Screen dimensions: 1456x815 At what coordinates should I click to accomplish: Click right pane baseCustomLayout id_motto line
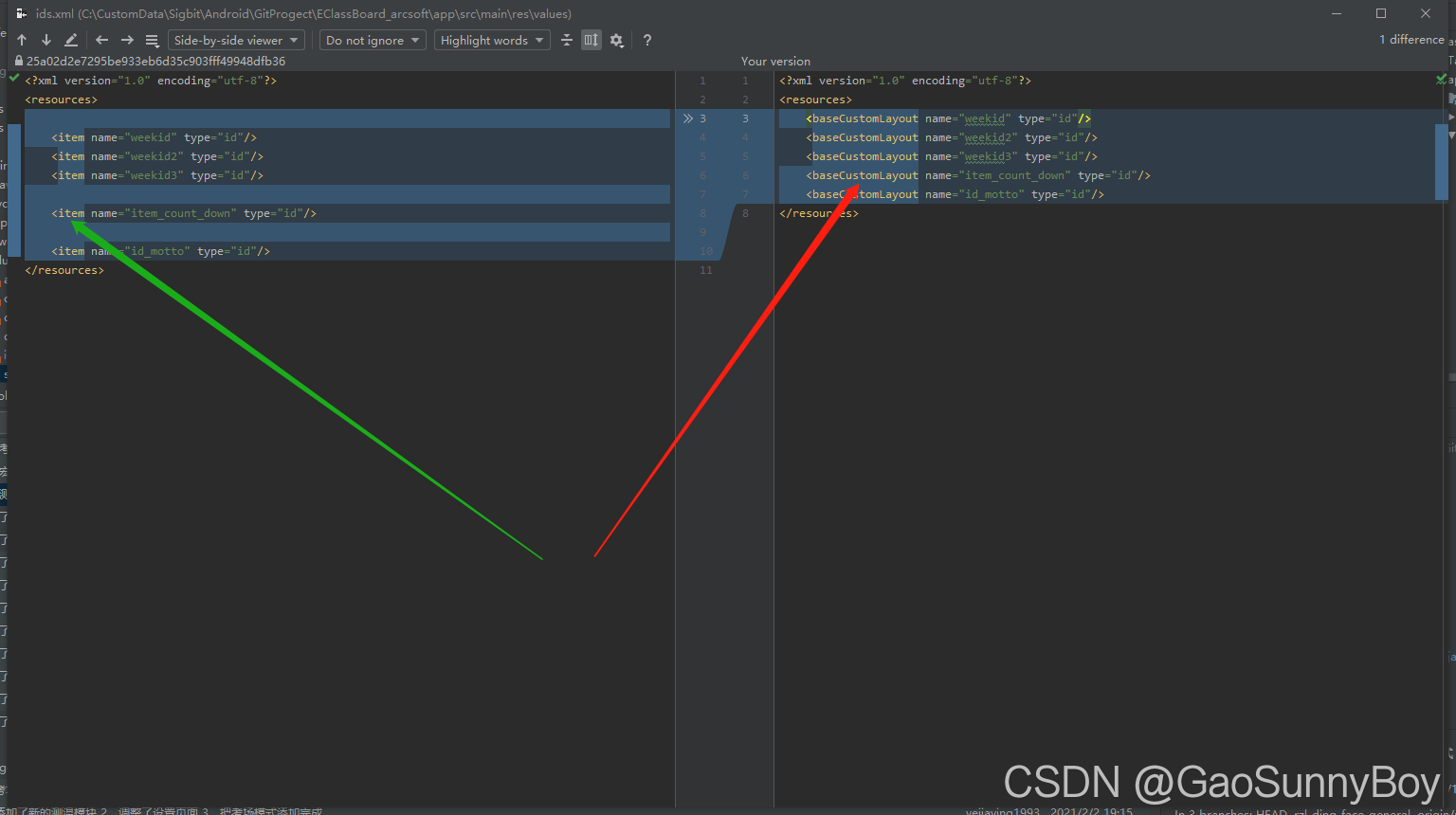point(955,194)
